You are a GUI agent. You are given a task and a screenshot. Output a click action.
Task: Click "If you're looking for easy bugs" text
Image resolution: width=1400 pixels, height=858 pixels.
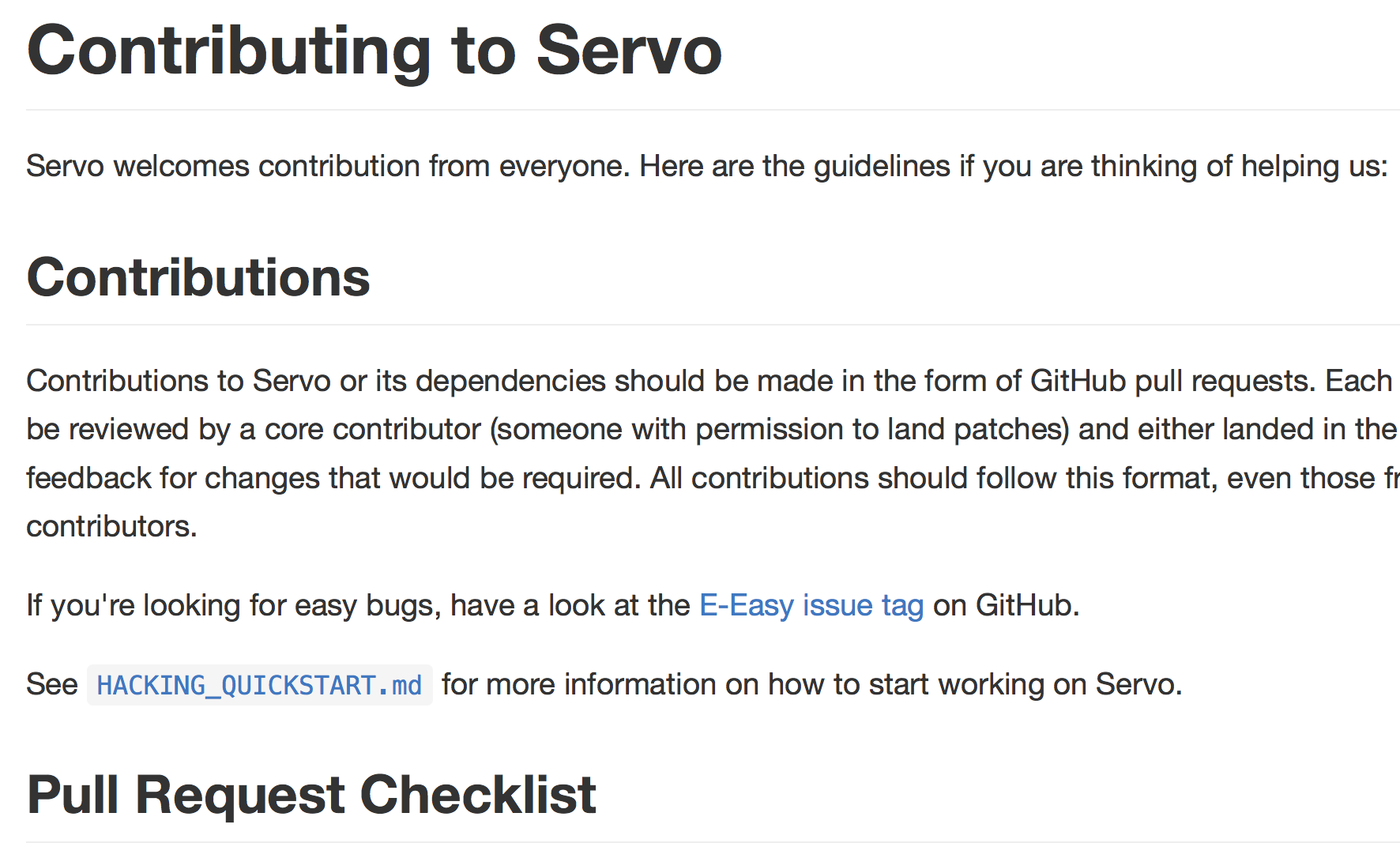tap(234, 606)
